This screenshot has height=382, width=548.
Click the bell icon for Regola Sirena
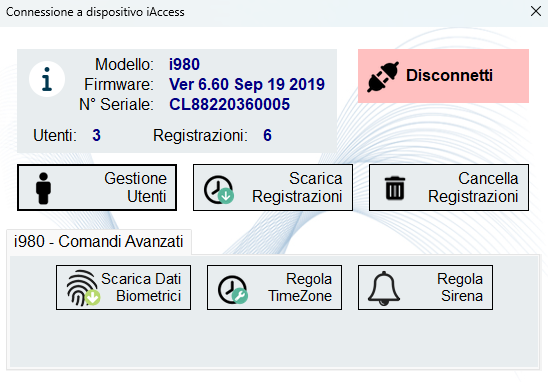(384, 288)
